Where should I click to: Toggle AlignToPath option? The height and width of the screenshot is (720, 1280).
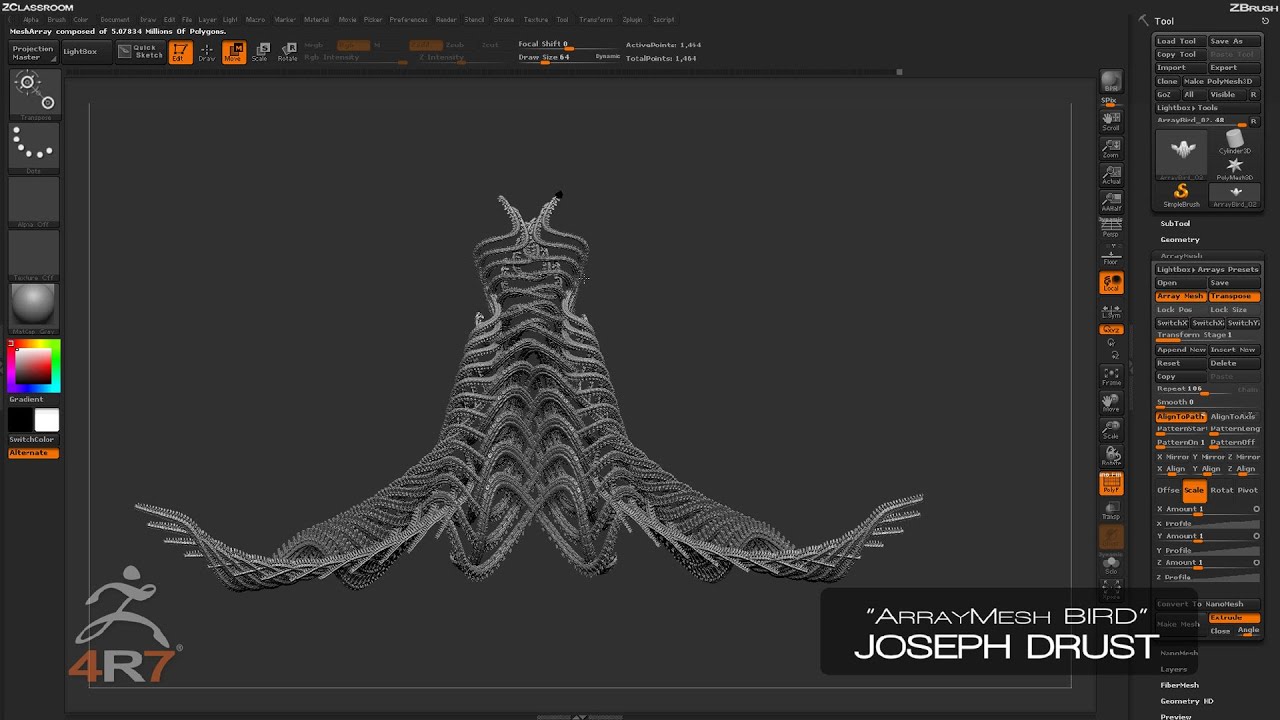(1181, 416)
